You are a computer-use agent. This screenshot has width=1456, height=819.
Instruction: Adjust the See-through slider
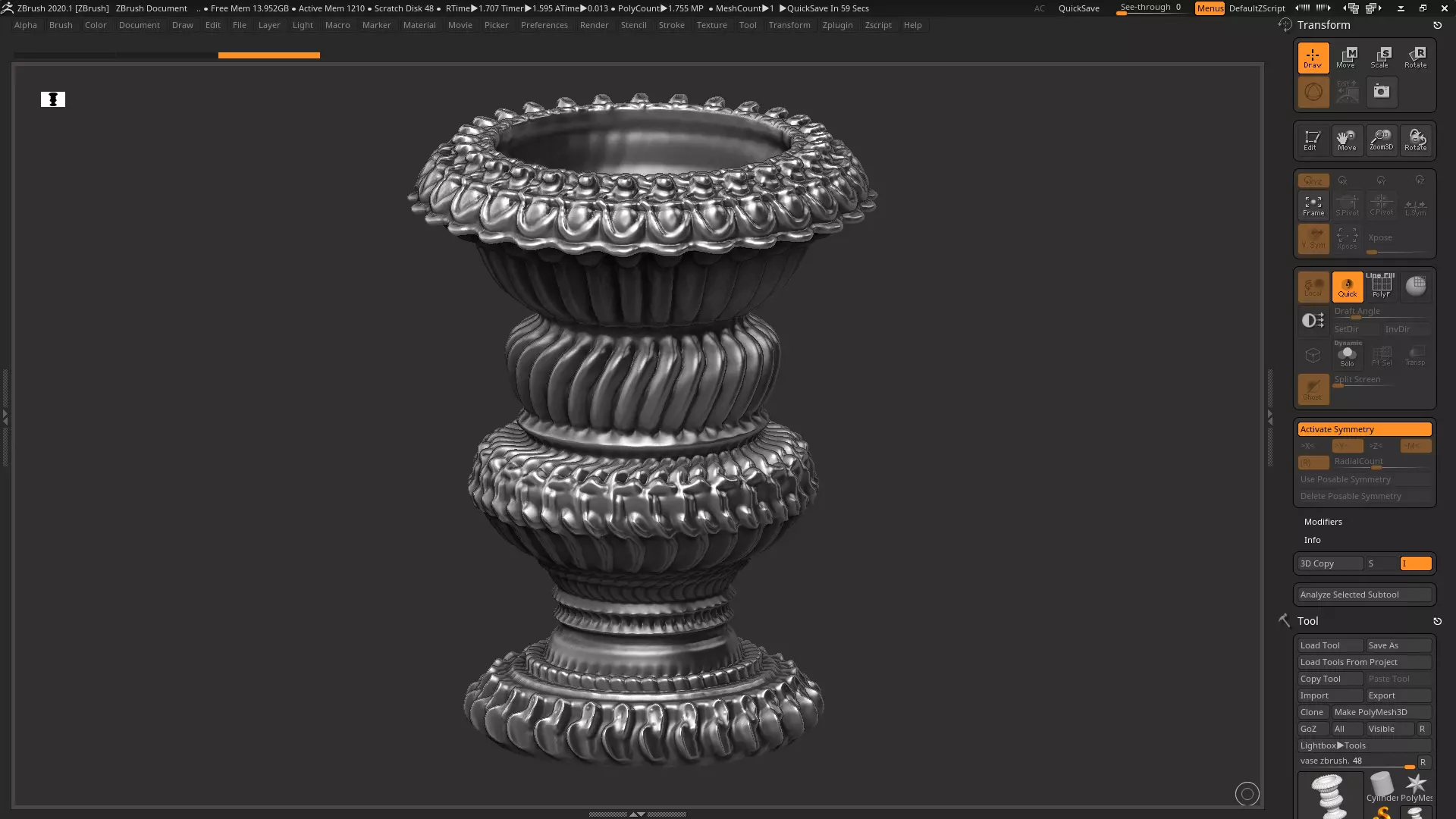click(1150, 8)
